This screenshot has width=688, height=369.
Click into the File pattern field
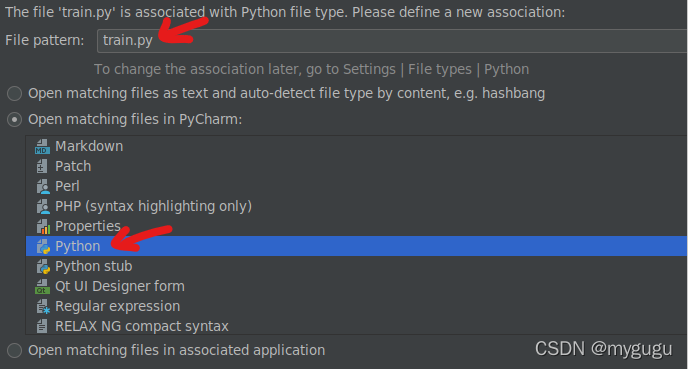click(392, 41)
